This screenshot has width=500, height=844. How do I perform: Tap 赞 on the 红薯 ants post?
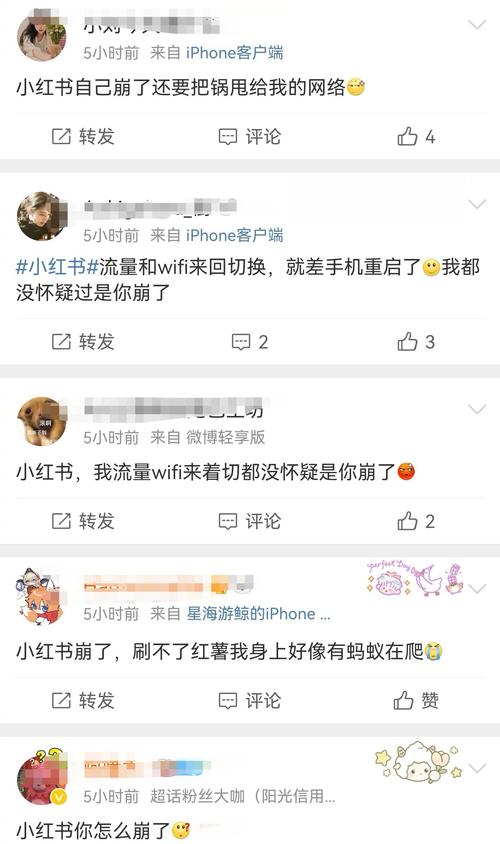[416, 700]
